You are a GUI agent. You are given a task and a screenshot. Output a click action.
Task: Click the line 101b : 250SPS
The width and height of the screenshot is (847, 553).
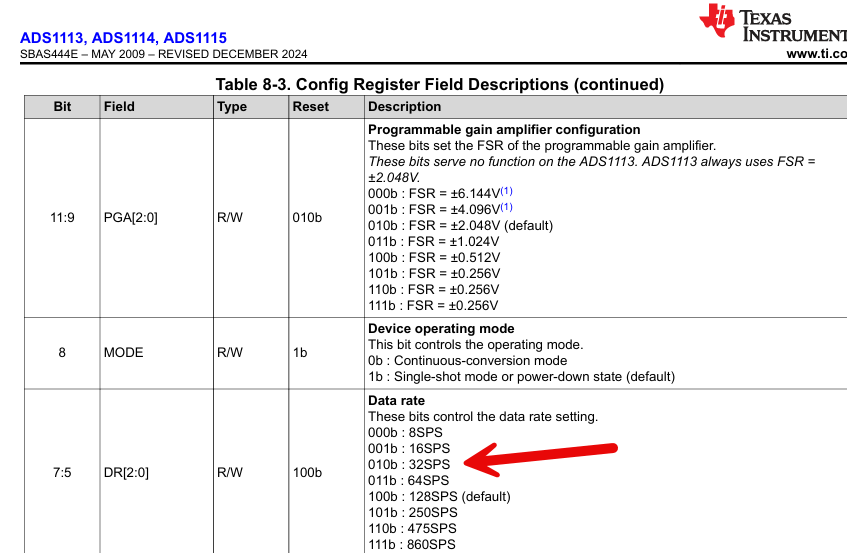(x=413, y=512)
